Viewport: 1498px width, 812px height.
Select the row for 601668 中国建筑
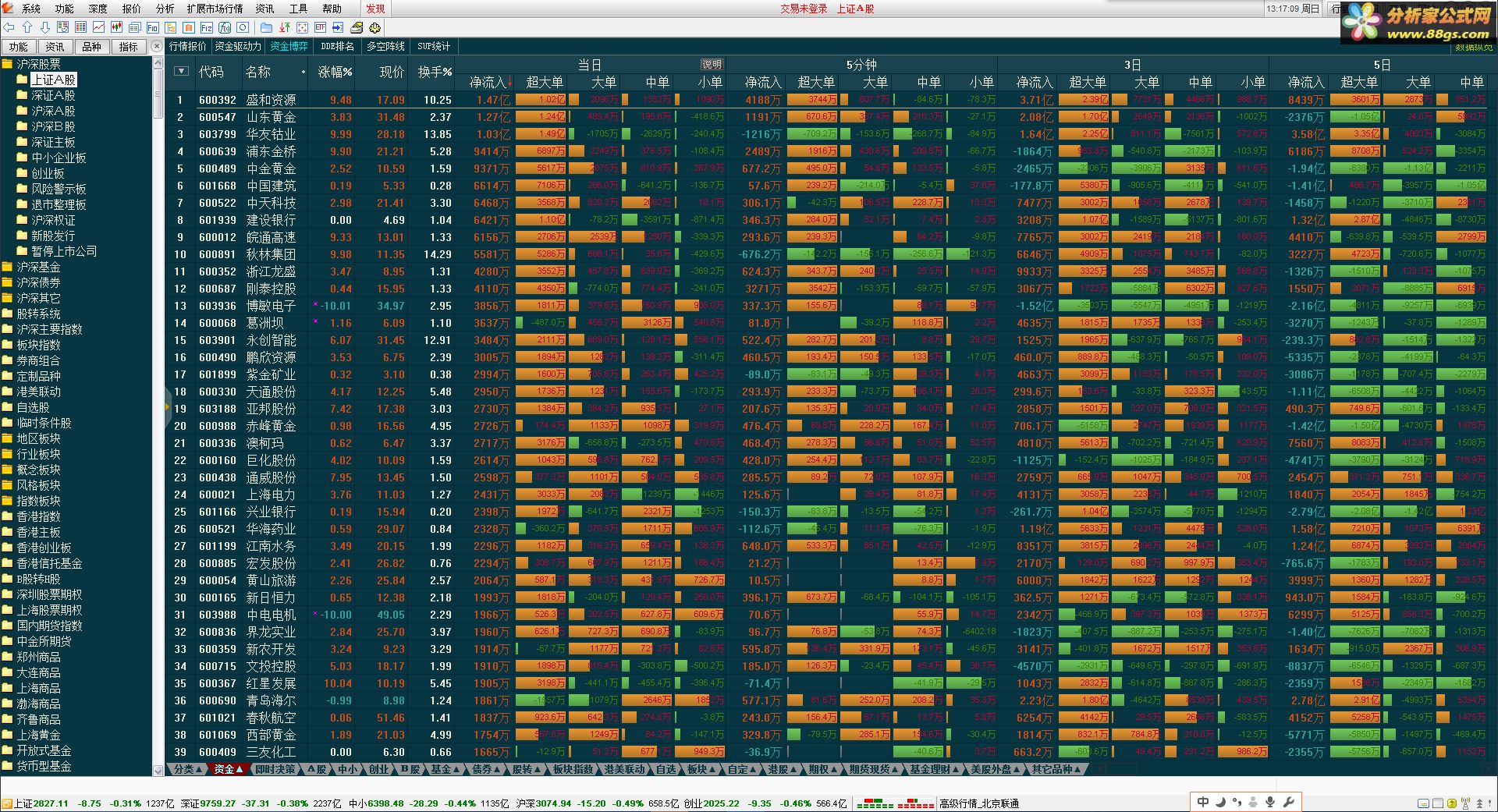pyautogui.click(x=831, y=186)
